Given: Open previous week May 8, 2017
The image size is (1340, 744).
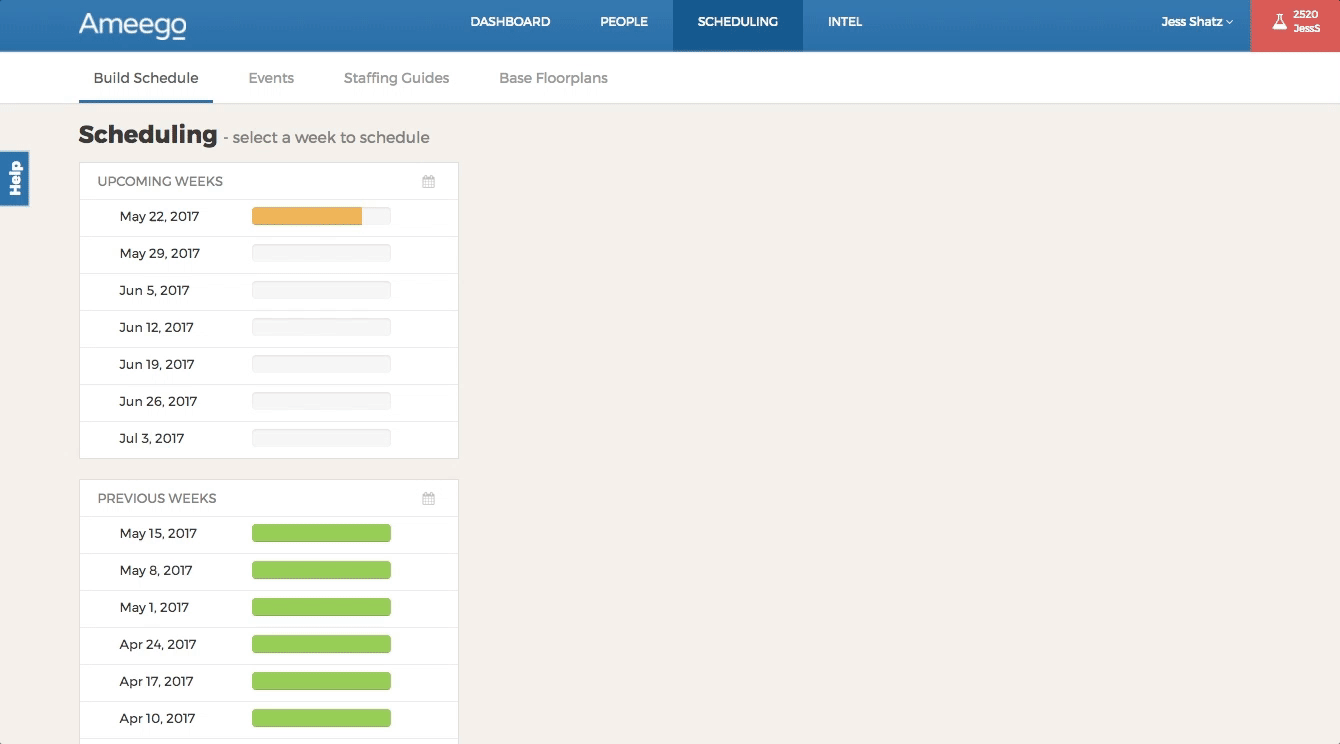Looking at the screenshot, I should [x=269, y=571].
